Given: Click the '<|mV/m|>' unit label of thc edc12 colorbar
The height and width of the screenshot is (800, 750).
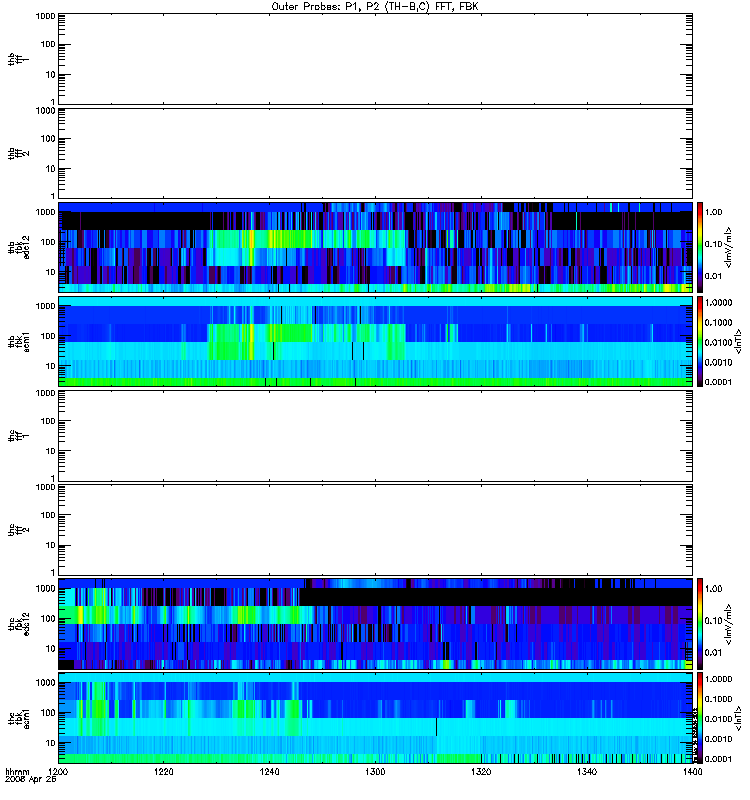Looking at the screenshot, I should tap(729, 624).
